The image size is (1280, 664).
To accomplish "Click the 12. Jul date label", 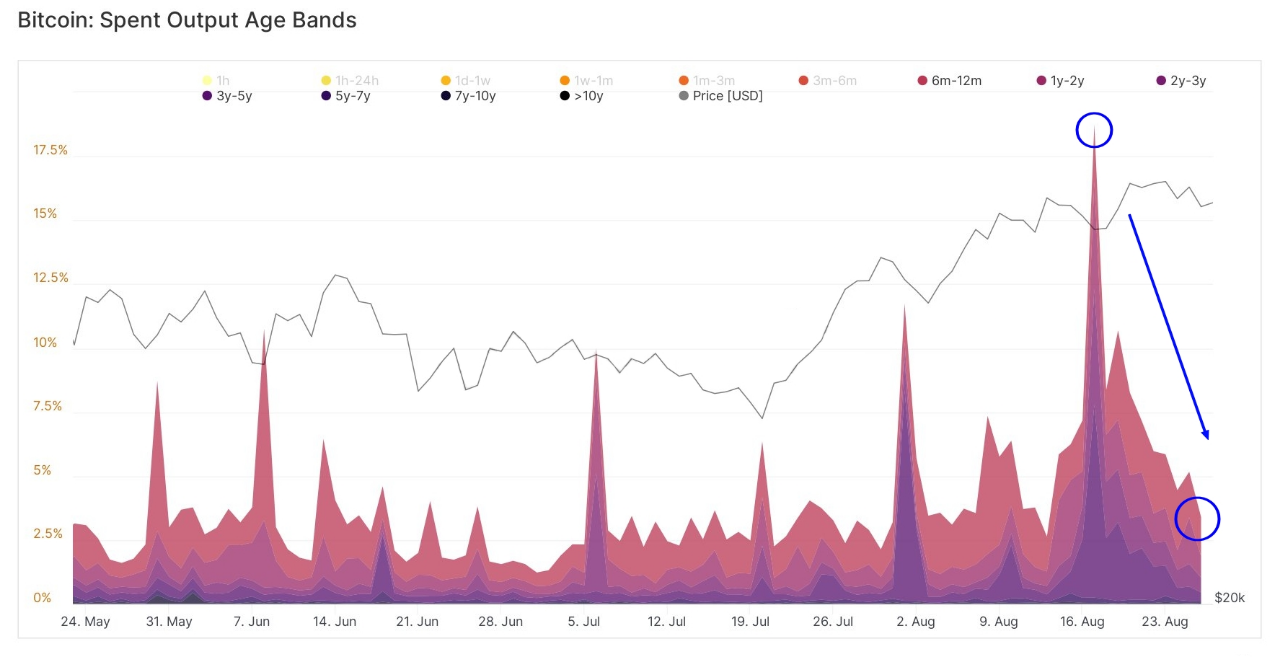I will click(666, 621).
